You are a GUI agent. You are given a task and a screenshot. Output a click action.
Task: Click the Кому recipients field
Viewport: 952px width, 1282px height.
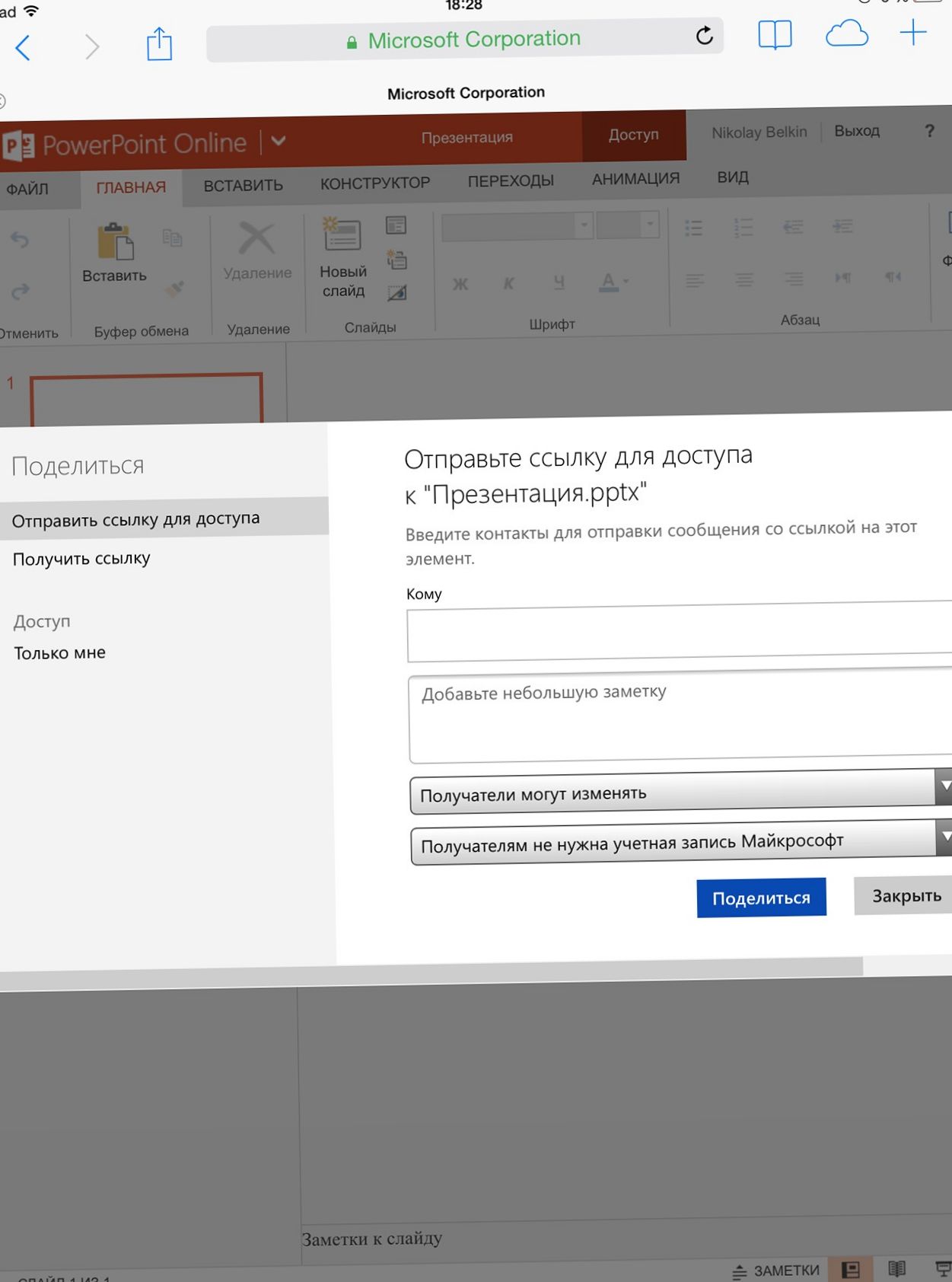(680, 632)
